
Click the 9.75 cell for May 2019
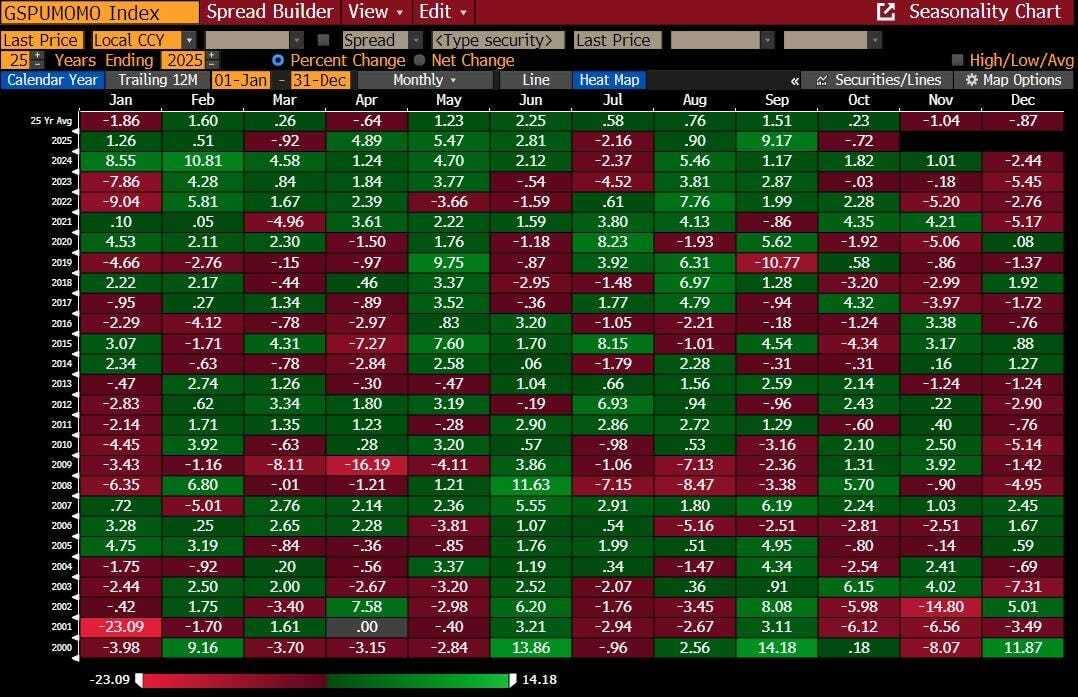(448, 263)
